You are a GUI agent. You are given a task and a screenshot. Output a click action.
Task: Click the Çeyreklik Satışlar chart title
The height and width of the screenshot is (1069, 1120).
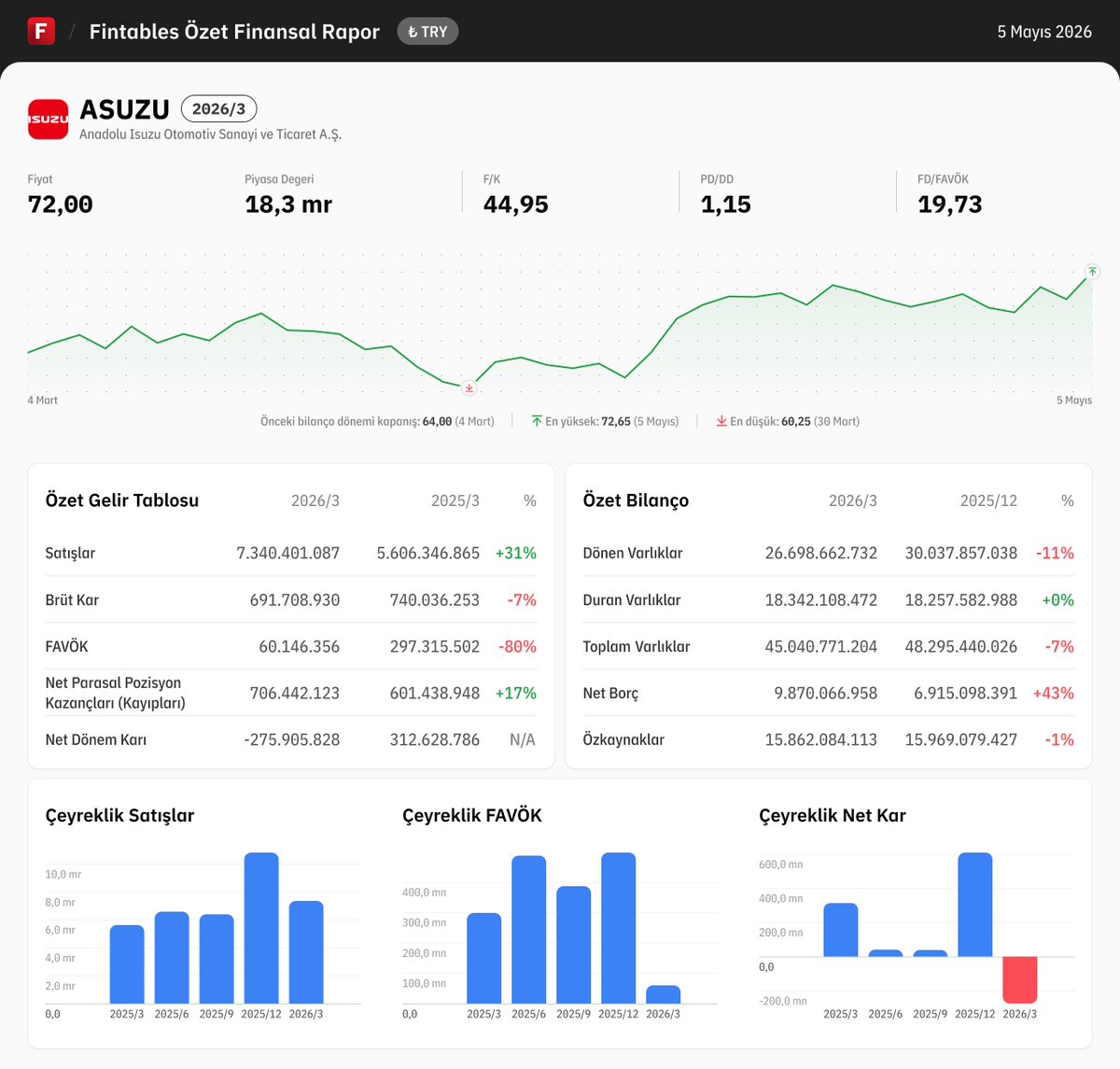pyautogui.click(x=120, y=815)
